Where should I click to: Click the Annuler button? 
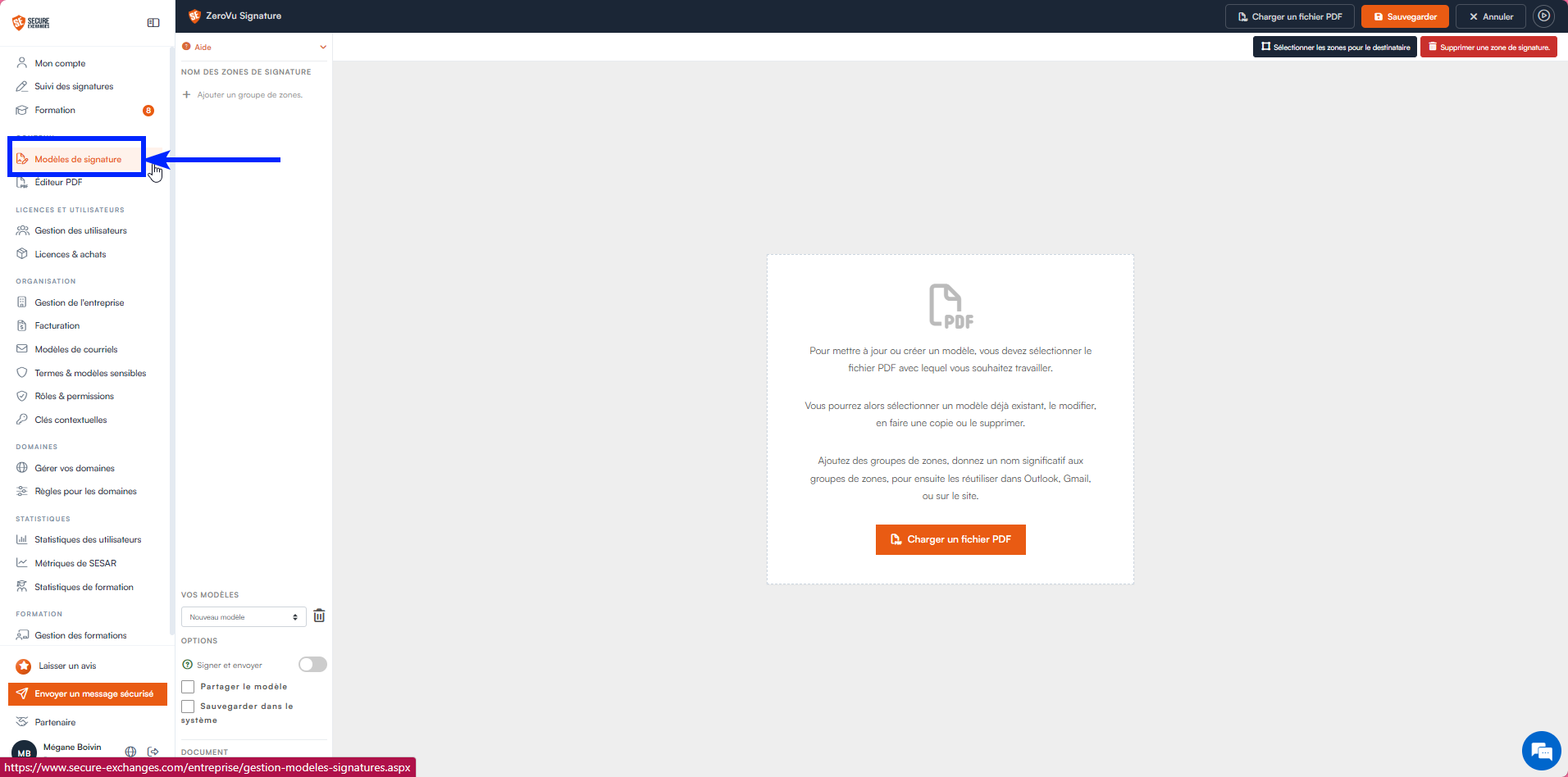point(1491,16)
